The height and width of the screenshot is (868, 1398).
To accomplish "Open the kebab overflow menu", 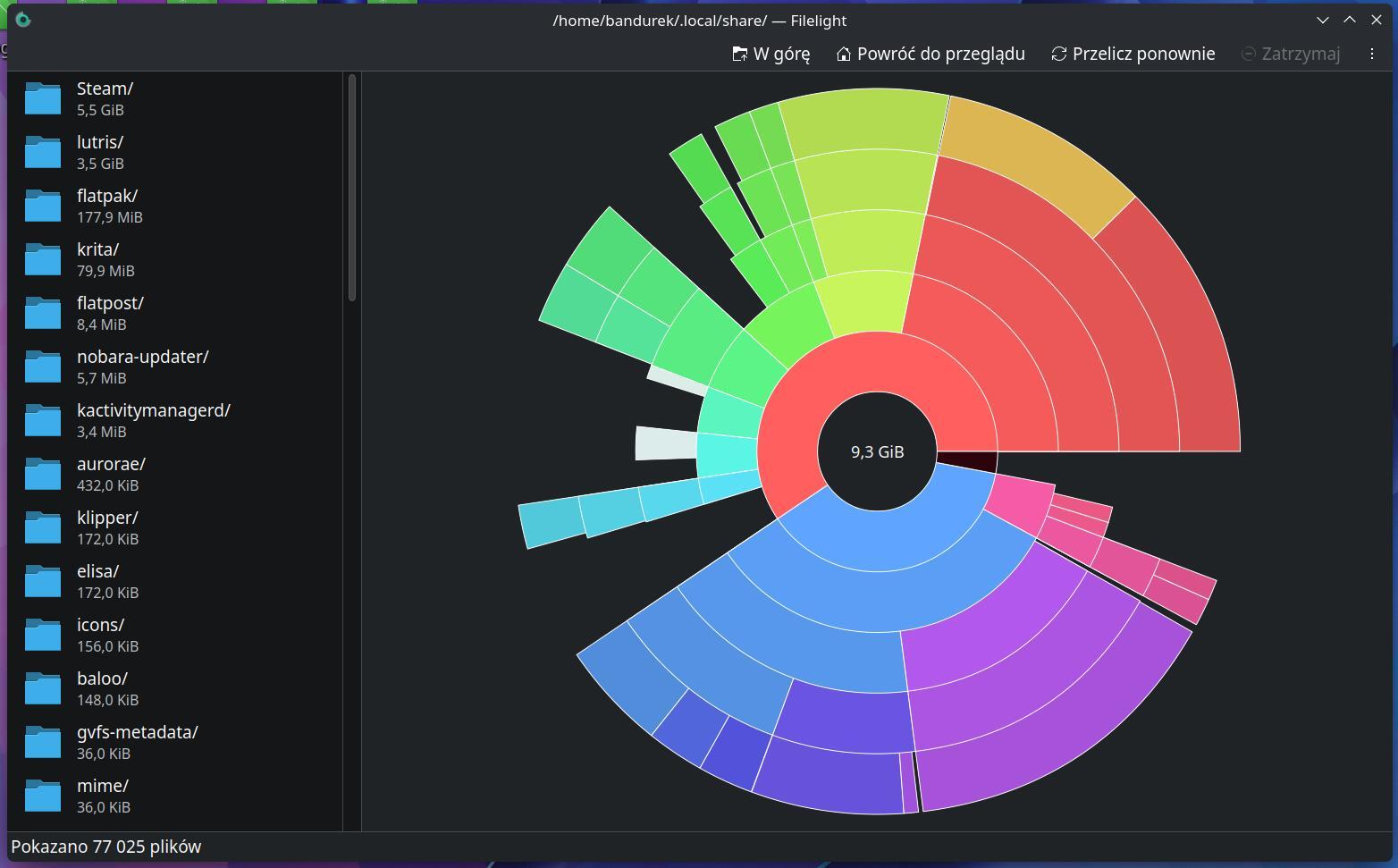I will pos(1371,54).
